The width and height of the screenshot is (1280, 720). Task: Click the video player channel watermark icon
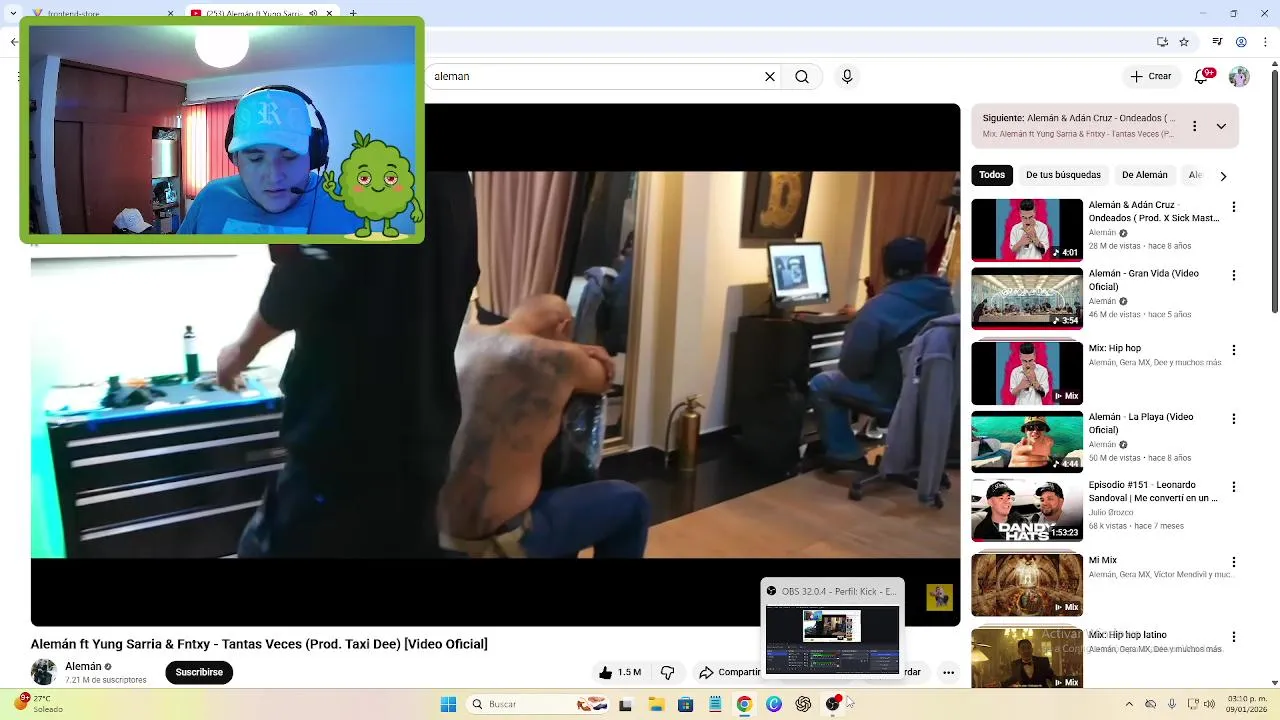(x=939, y=597)
